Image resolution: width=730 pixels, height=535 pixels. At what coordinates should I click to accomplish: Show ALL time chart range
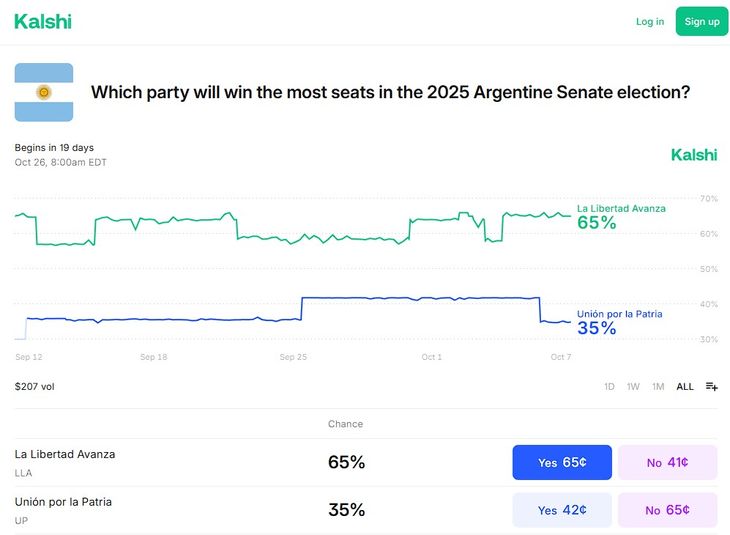point(685,386)
